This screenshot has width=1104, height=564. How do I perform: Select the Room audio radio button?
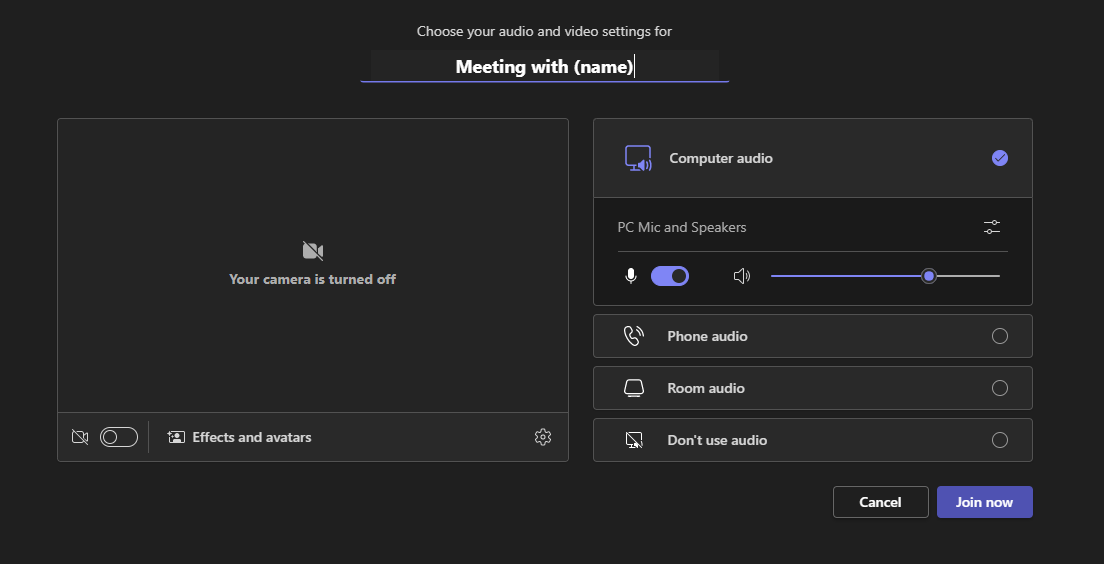(1000, 388)
